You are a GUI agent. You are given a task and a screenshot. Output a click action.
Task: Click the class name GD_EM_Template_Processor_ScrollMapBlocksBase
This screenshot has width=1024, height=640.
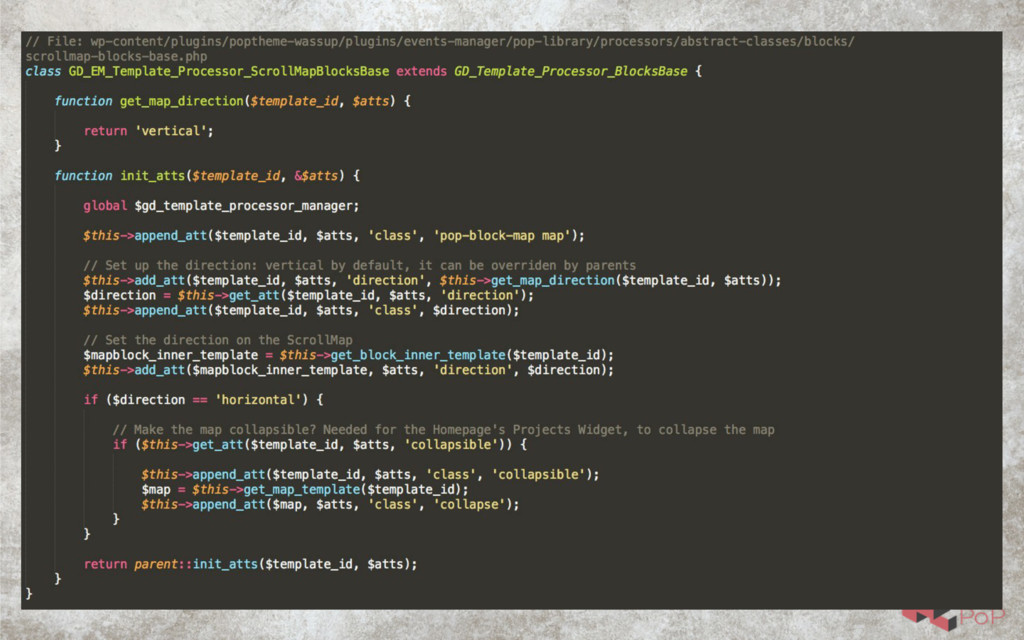click(x=229, y=71)
